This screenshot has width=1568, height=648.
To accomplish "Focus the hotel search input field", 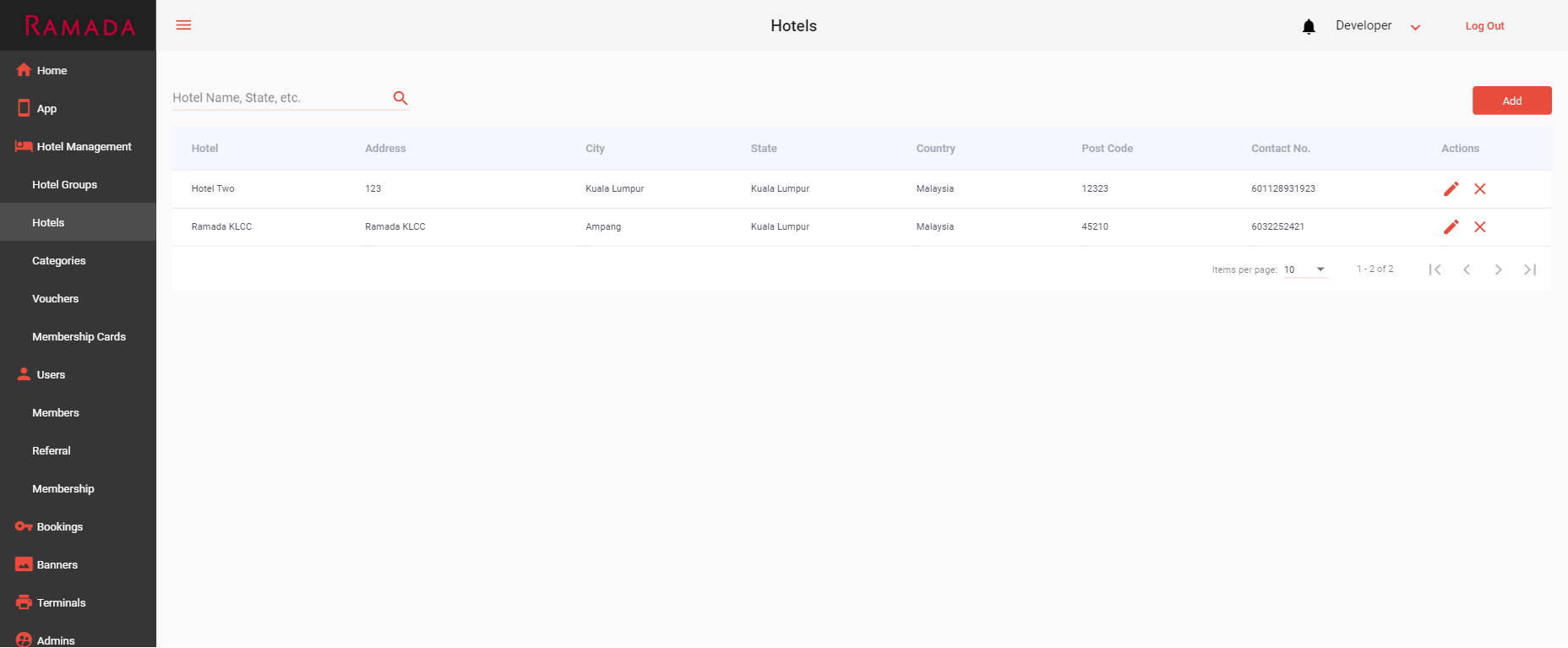I will 279,98.
